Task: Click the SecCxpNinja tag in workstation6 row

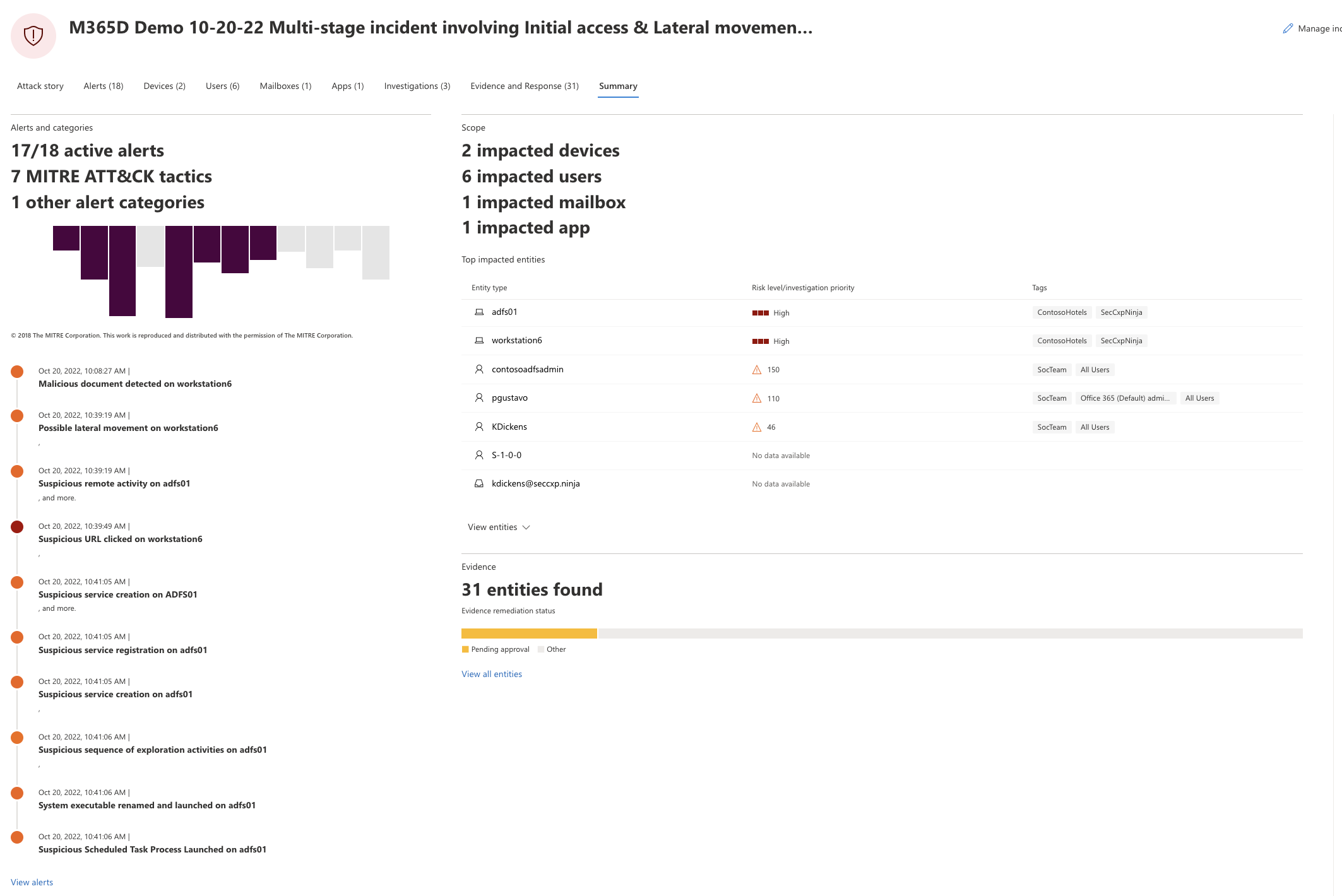Action: tap(1121, 341)
